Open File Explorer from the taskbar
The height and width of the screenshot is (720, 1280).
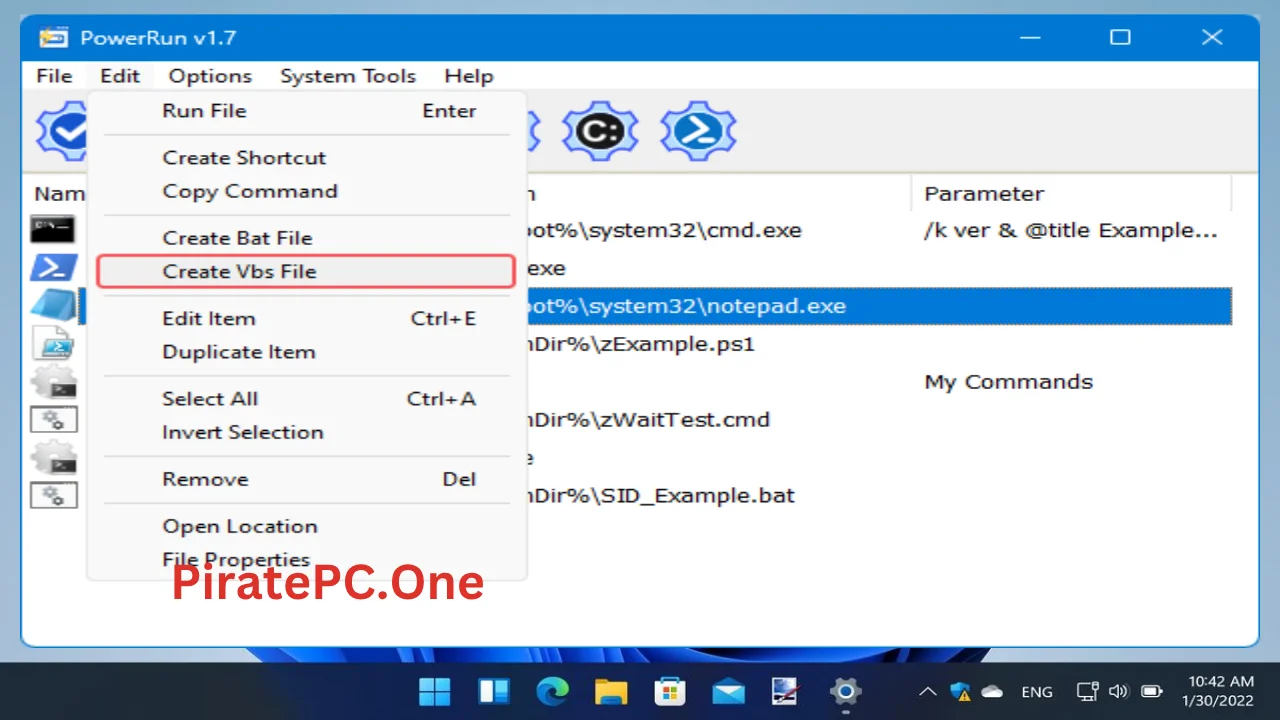(x=610, y=691)
